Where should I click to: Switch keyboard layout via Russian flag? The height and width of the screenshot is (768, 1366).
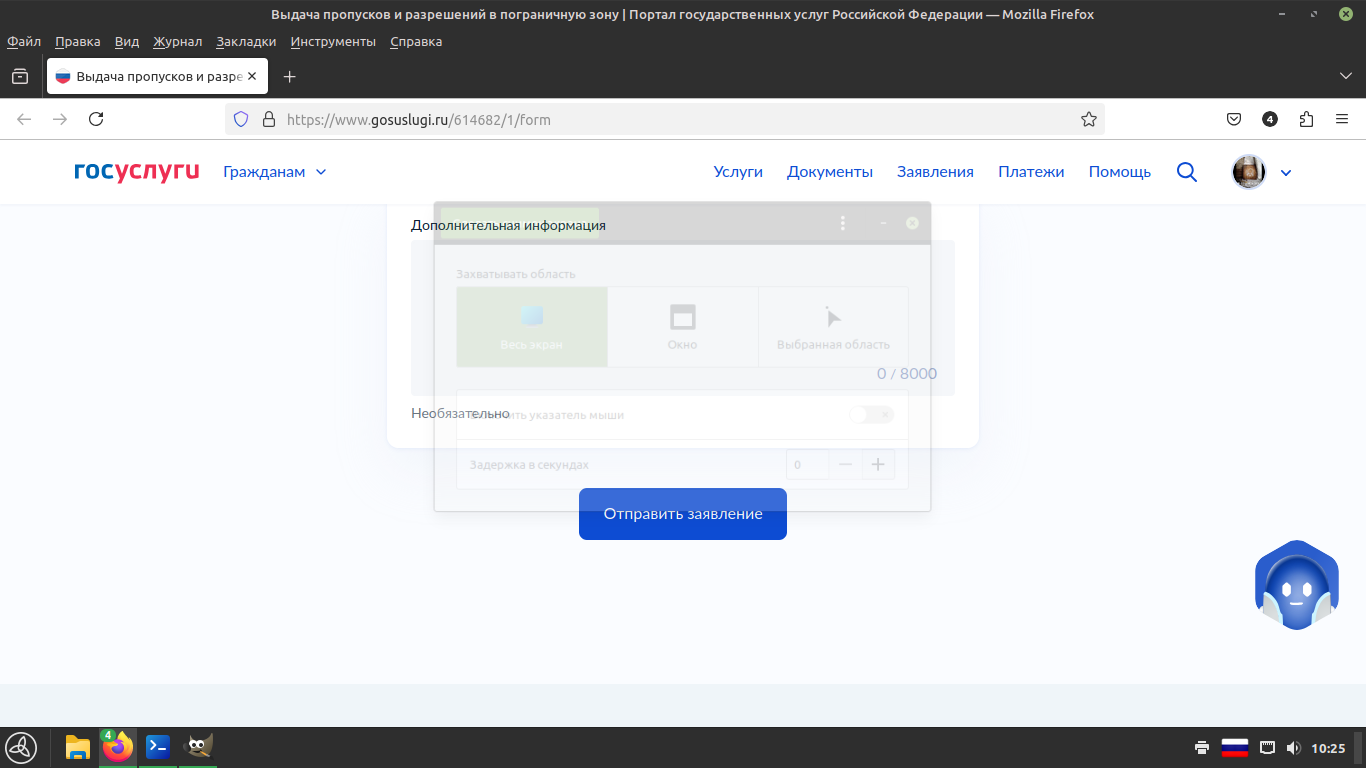point(1235,748)
